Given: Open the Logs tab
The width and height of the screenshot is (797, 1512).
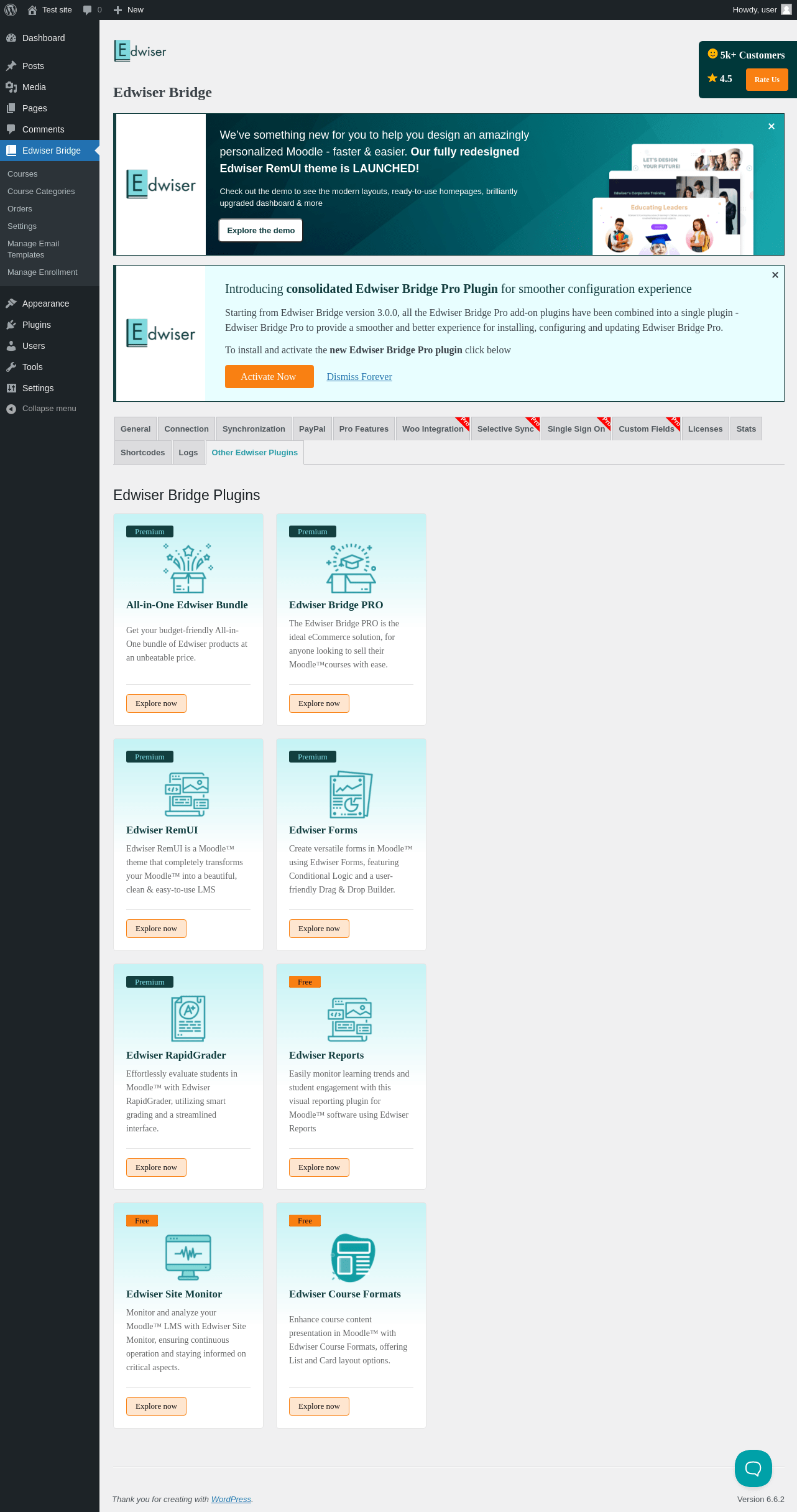Looking at the screenshot, I should pyautogui.click(x=188, y=452).
